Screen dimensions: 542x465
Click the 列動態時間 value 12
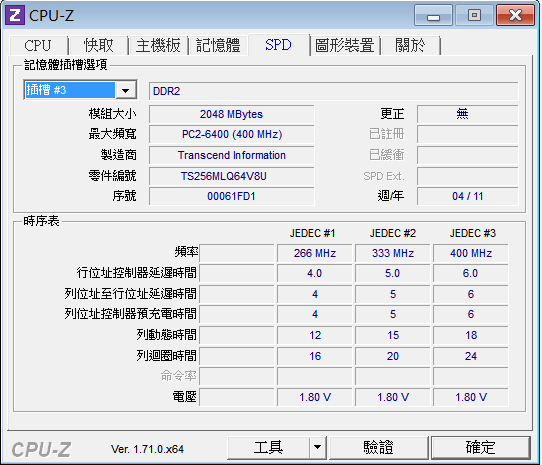click(x=315, y=335)
